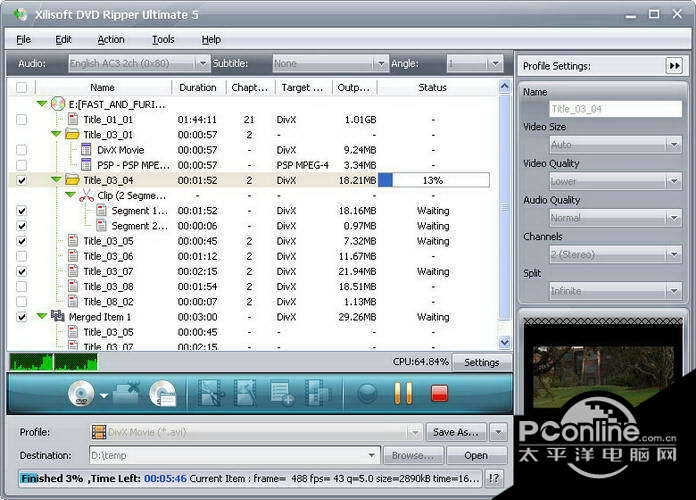Stop the ripping with red button

tap(439, 394)
